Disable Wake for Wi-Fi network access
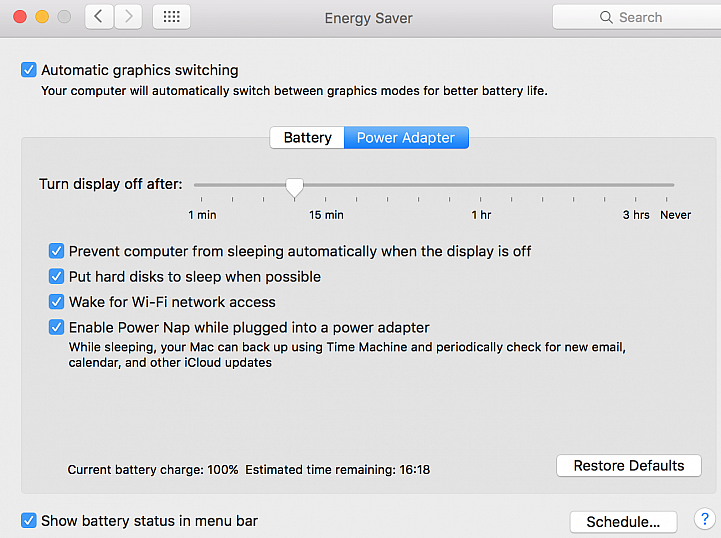Image resolution: width=721 pixels, height=538 pixels. point(56,302)
